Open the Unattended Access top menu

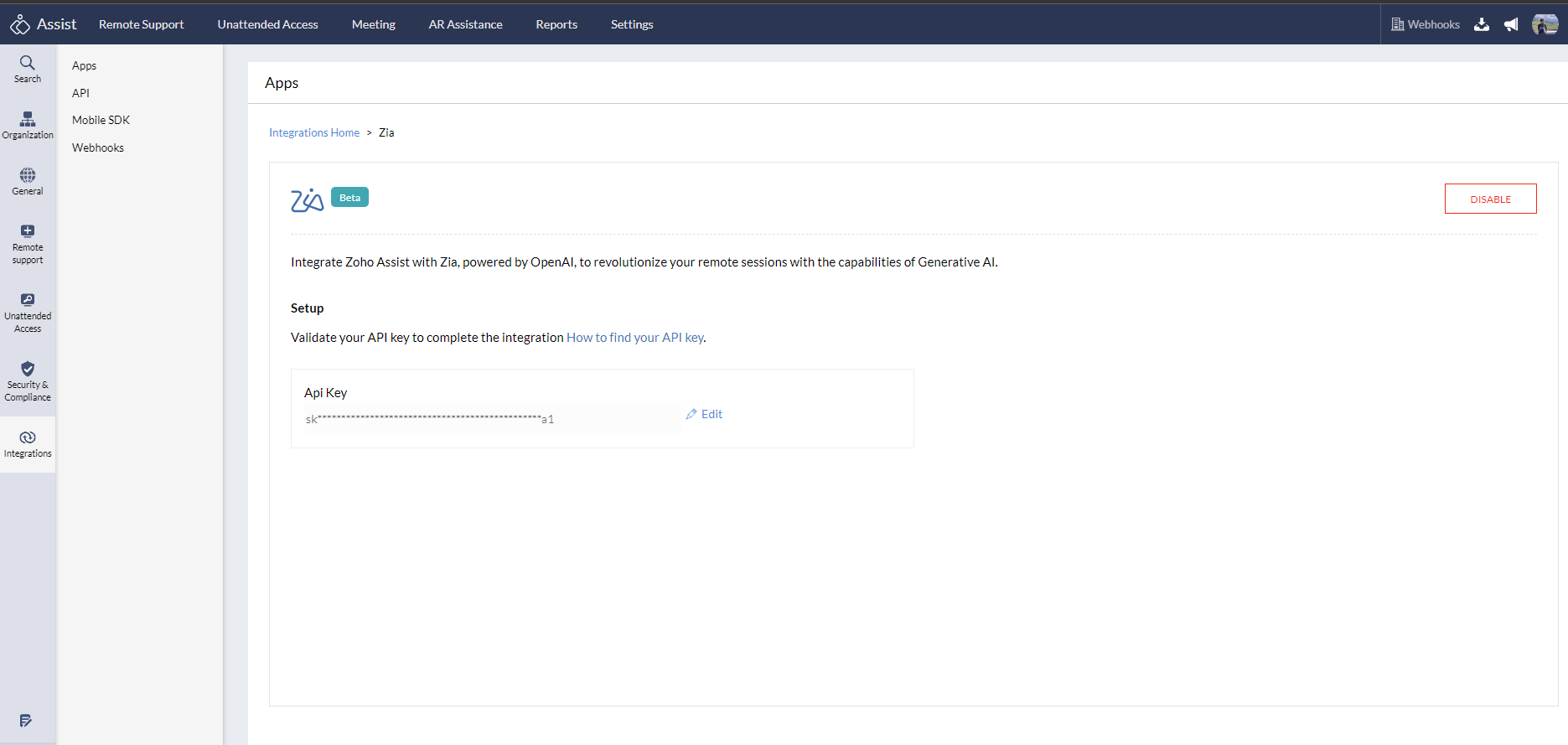[x=267, y=24]
